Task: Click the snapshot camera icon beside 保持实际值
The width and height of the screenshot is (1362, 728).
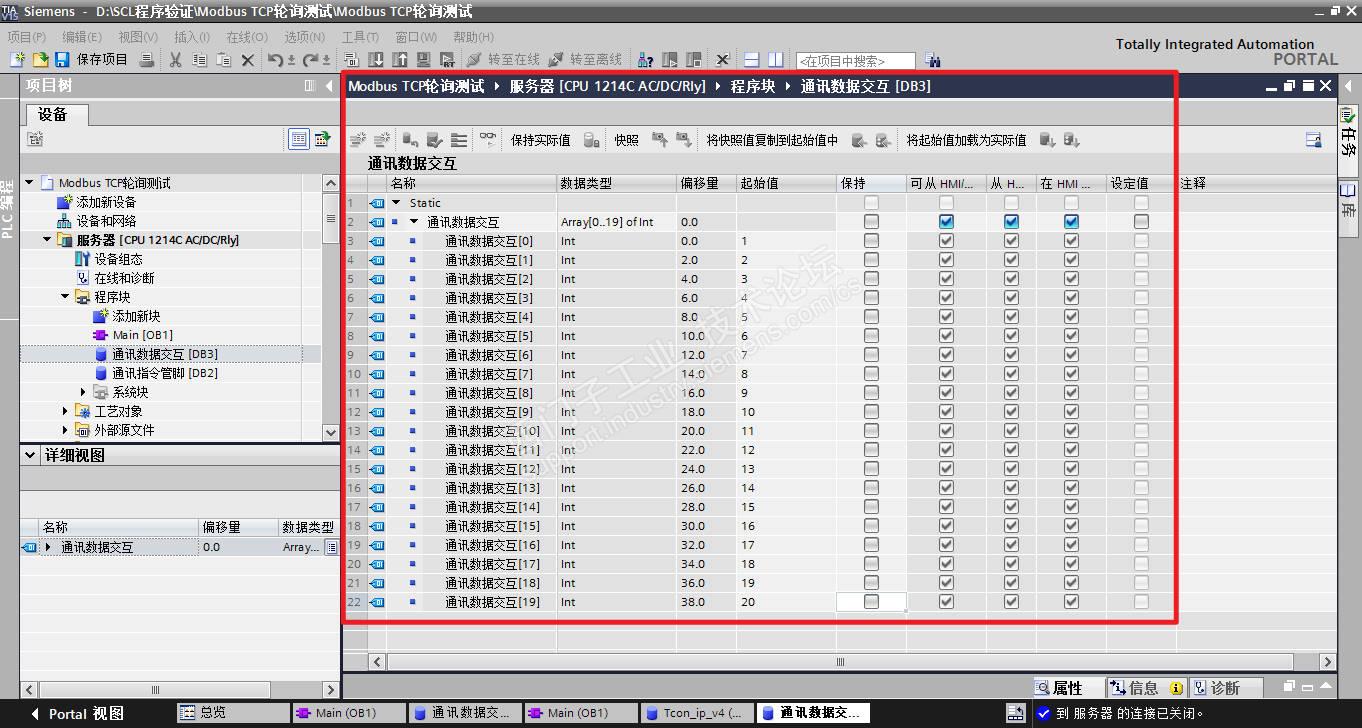Action: pos(591,140)
